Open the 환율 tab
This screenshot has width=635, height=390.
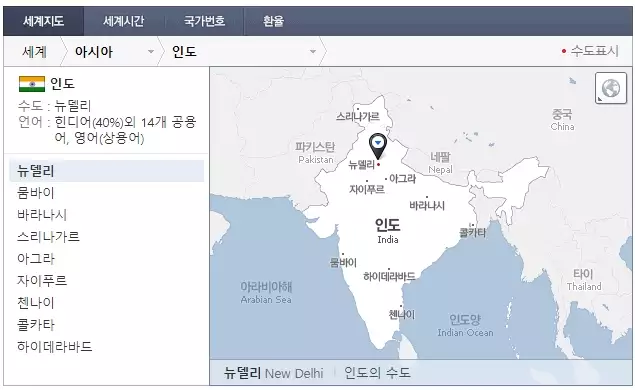(x=273, y=21)
